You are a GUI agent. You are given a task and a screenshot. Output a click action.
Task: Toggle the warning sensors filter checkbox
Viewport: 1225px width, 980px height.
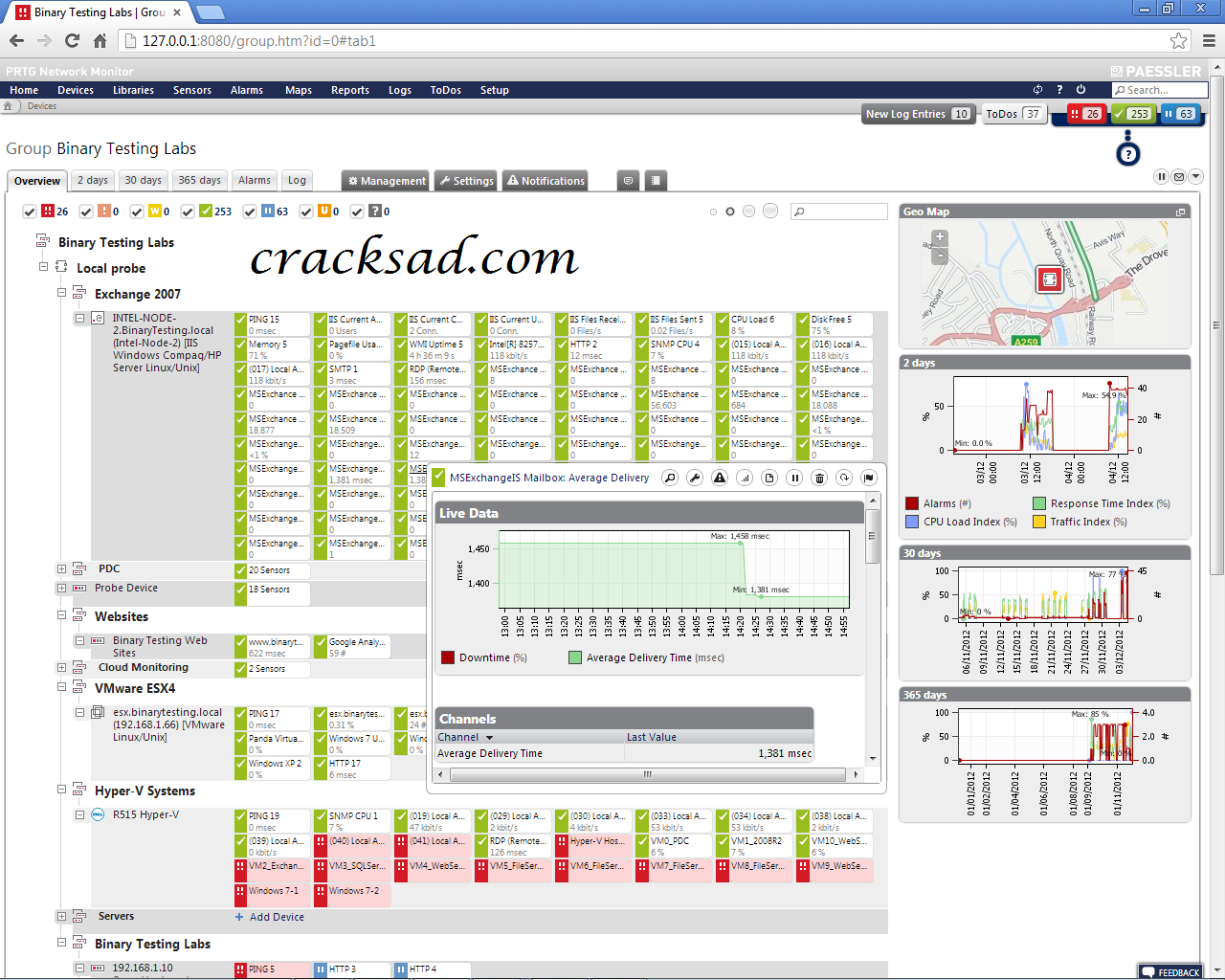[137, 212]
